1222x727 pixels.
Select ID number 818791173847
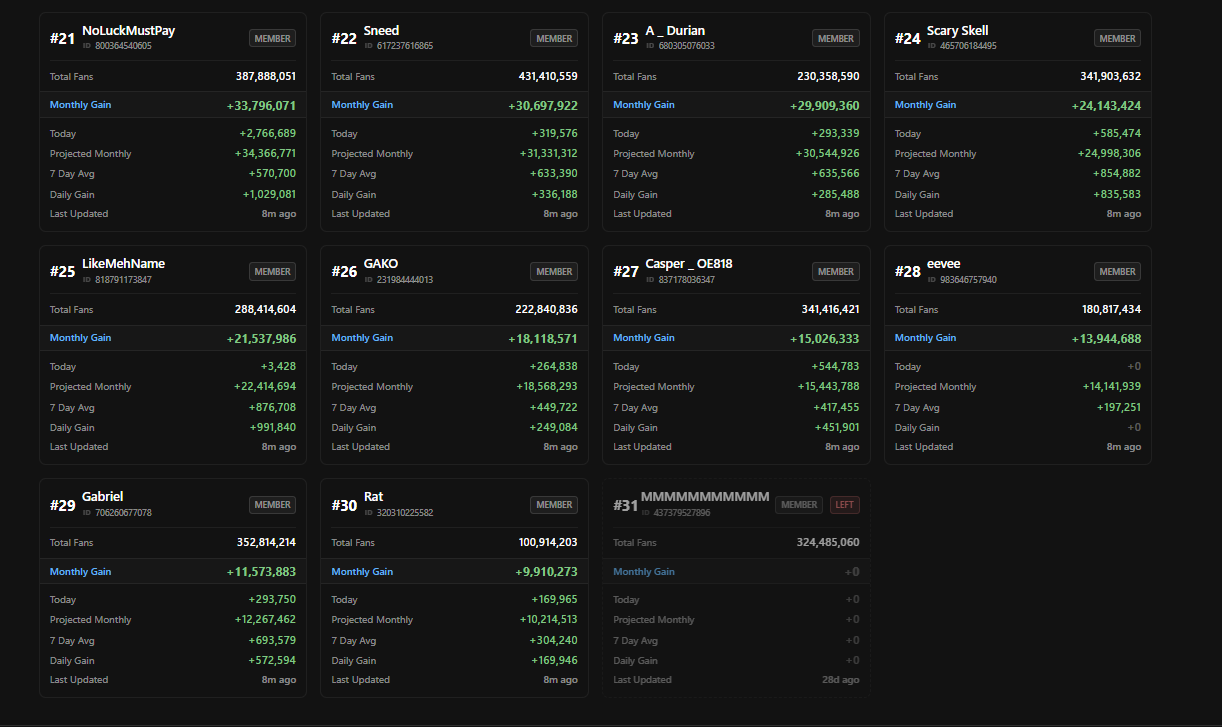(123, 279)
